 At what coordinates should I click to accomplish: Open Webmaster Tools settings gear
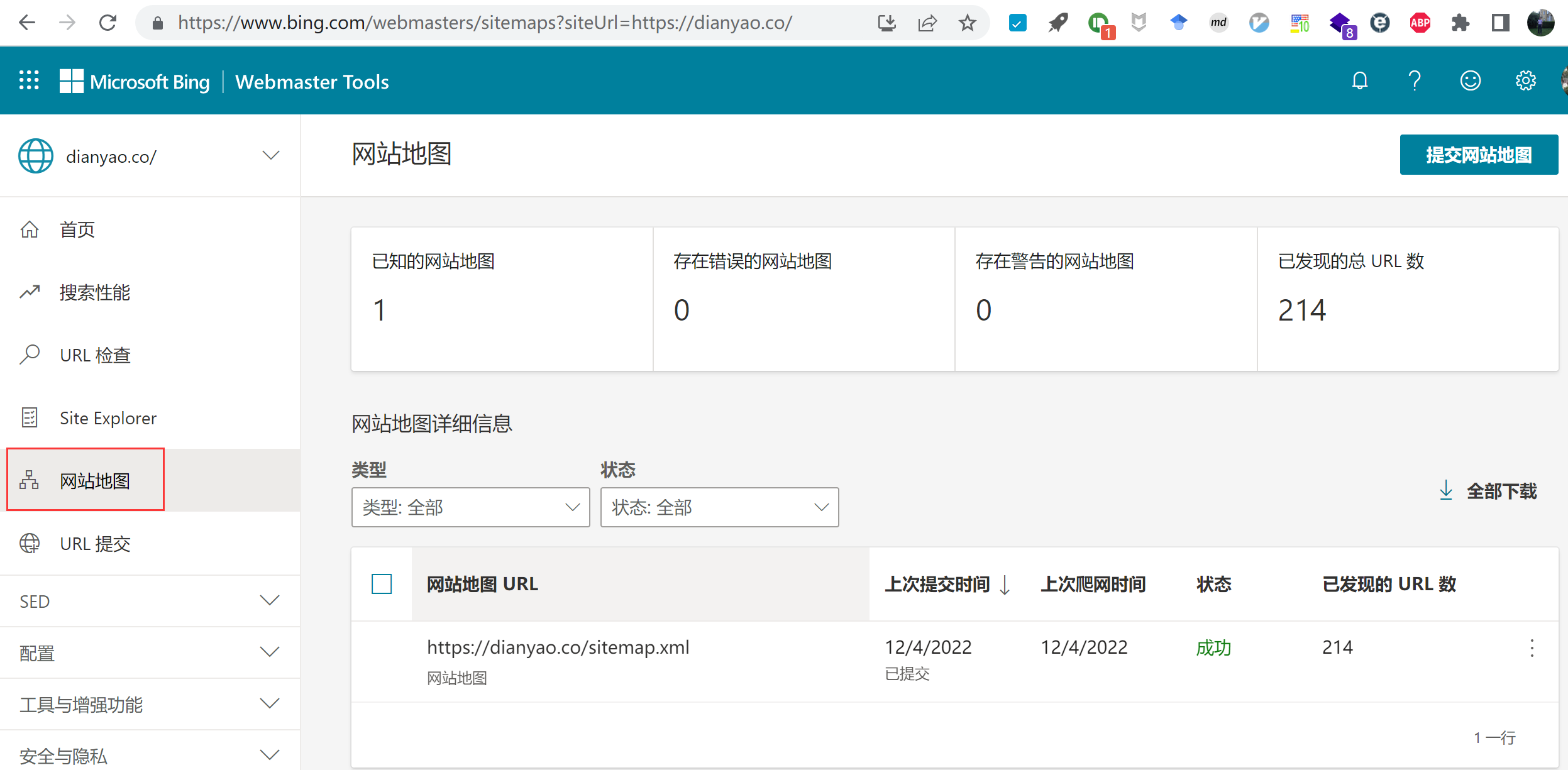pos(1527,80)
